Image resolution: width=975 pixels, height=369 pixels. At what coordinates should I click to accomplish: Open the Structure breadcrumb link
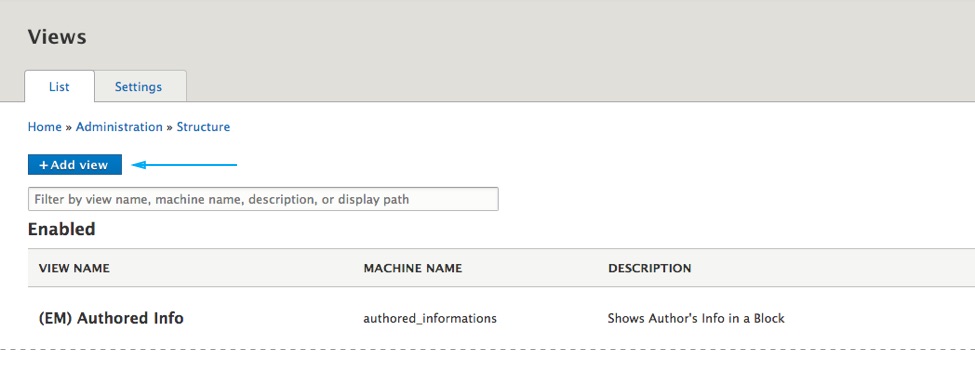pos(203,127)
